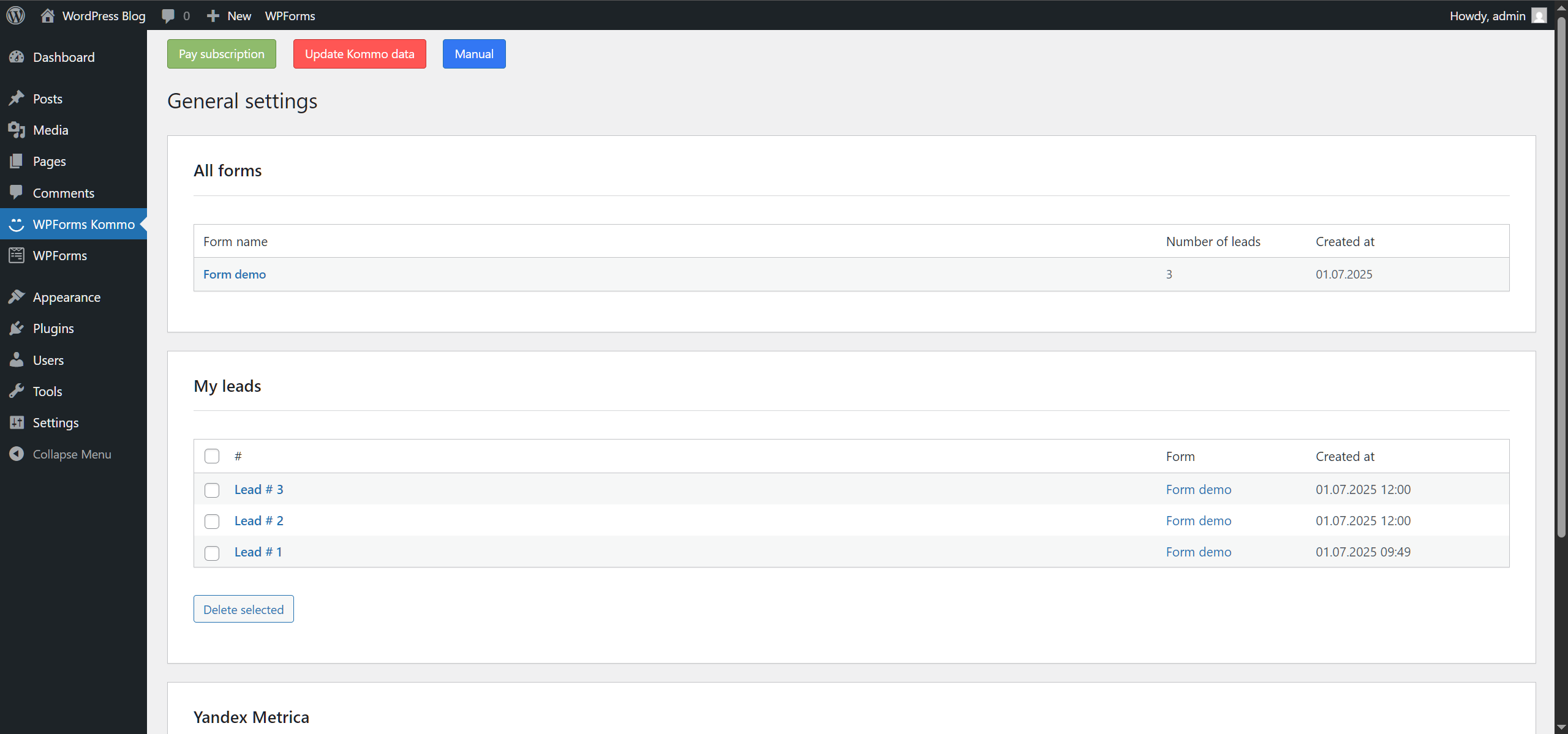The image size is (1568, 734).
Task: Open WPForms from the admin bar
Action: coord(289,15)
